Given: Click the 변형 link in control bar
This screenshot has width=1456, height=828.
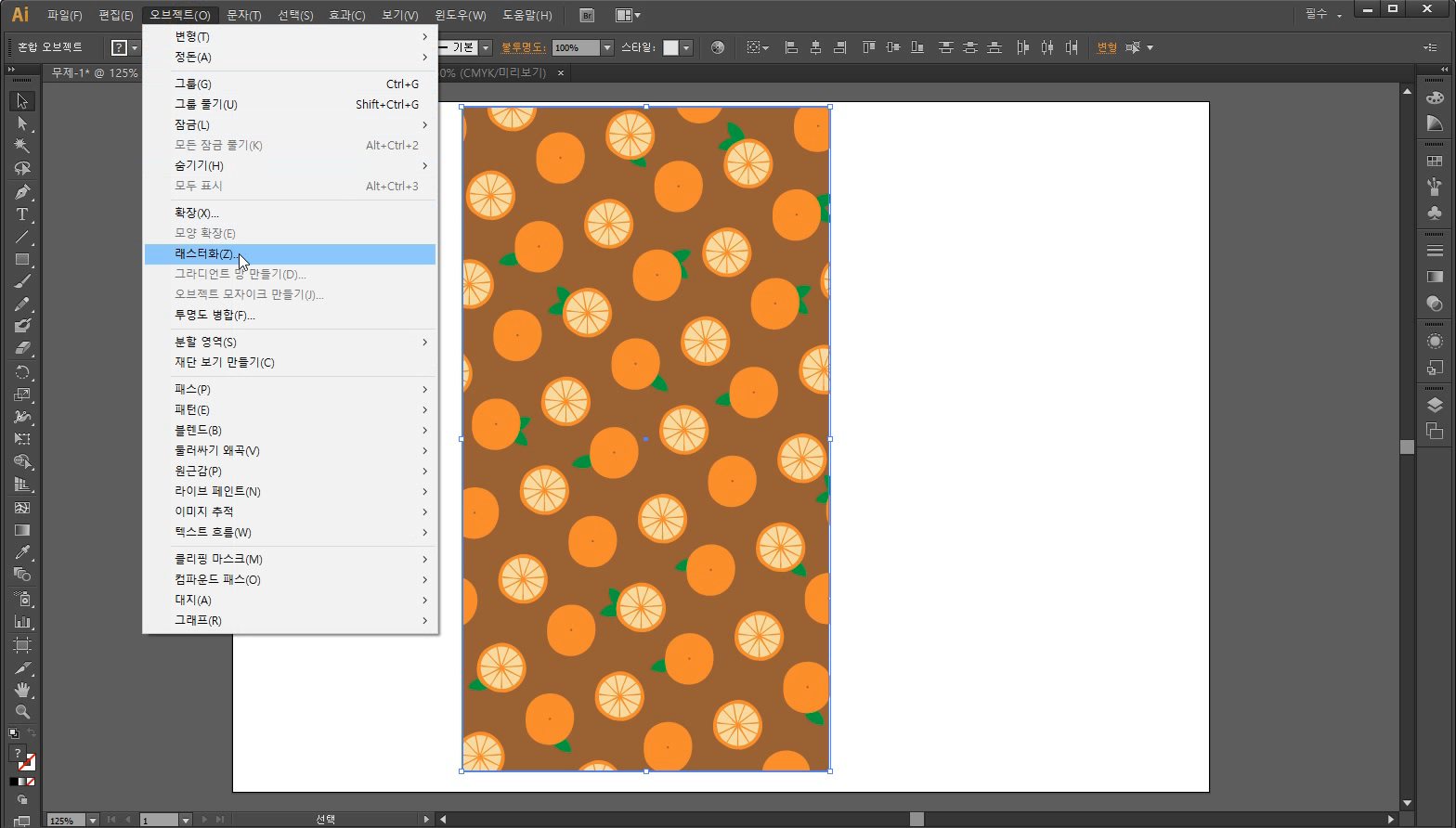Looking at the screenshot, I should pos(1107,47).
